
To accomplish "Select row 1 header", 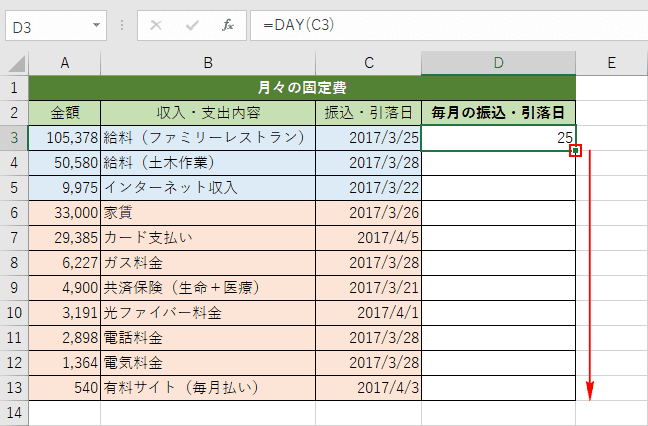I will tap(14, 88).
